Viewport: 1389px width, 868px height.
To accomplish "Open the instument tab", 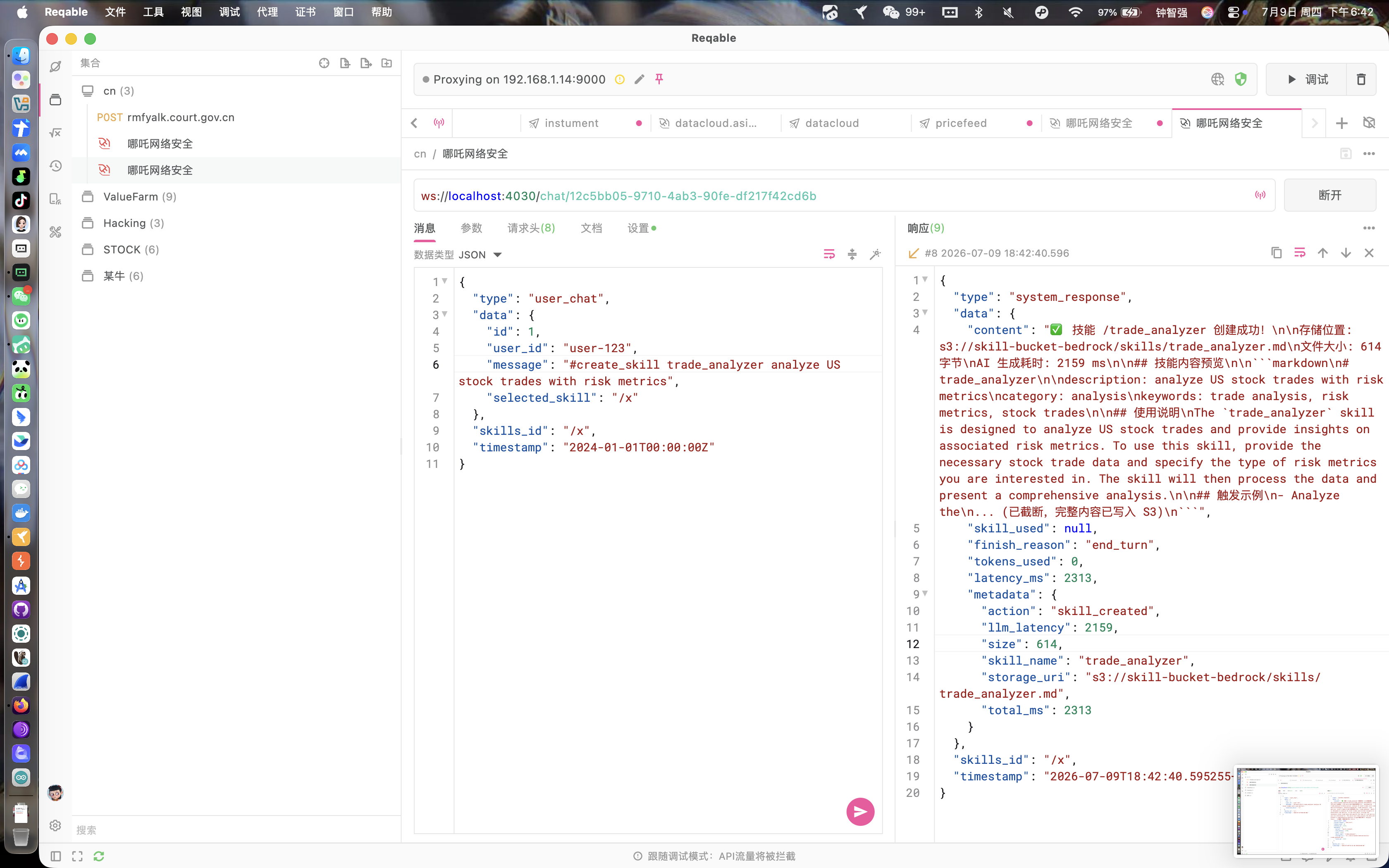I will pyautogui.click(x=585, y=123).
